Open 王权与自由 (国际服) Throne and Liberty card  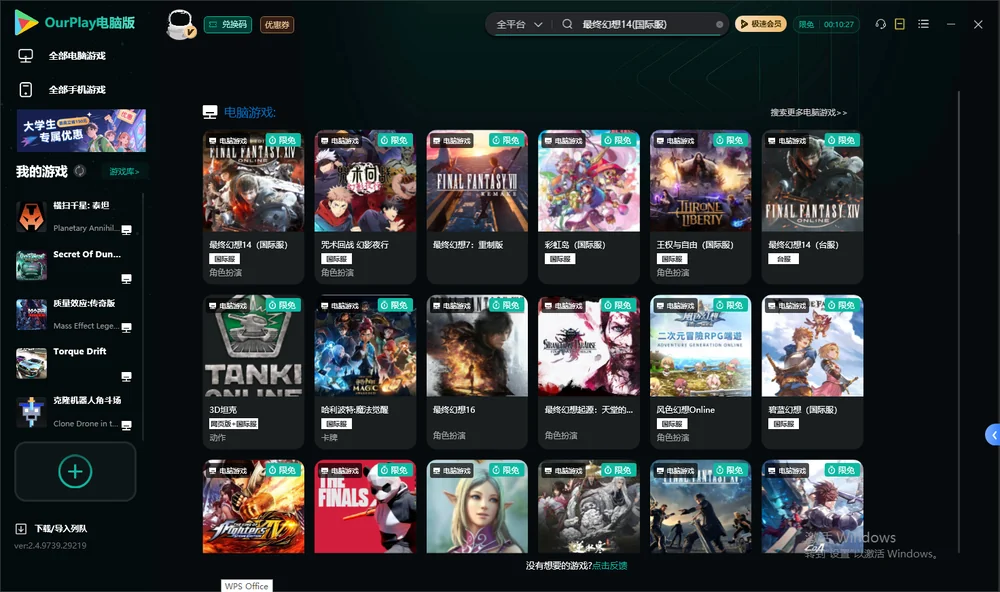coord(701,207)
